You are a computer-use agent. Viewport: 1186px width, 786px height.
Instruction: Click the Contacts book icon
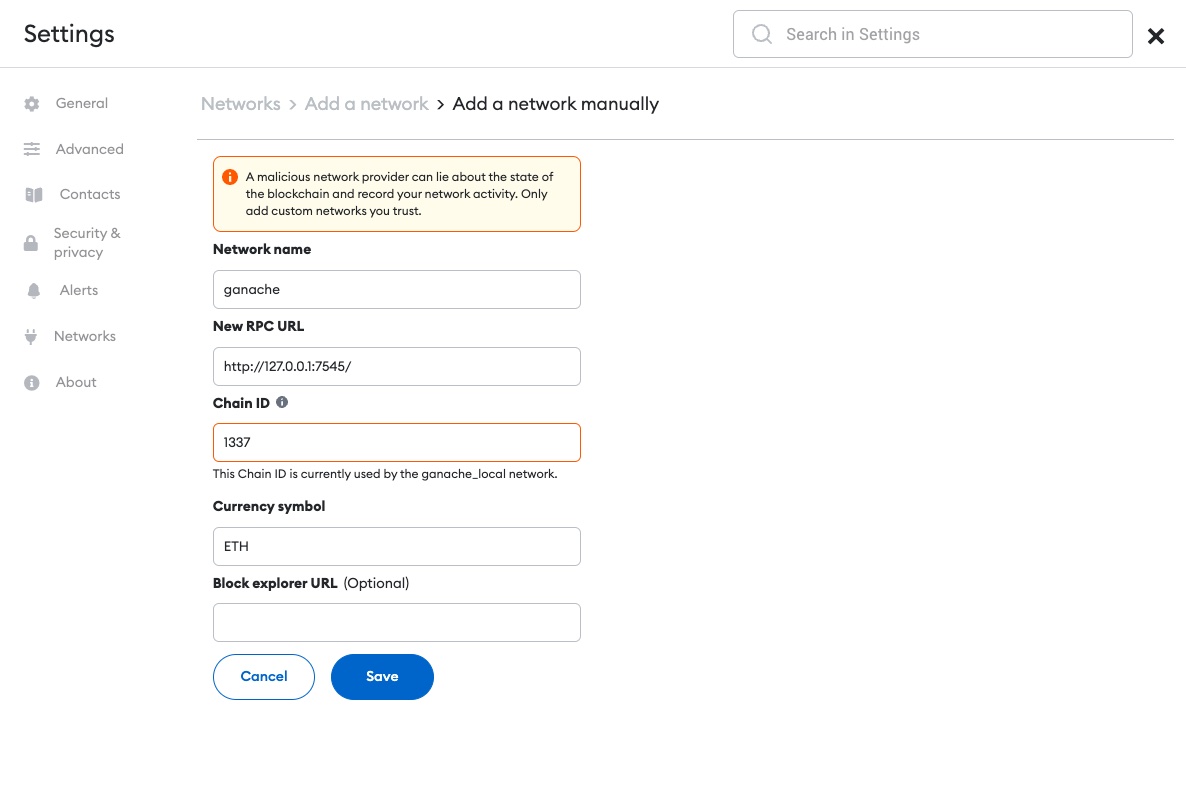point(34,195)
